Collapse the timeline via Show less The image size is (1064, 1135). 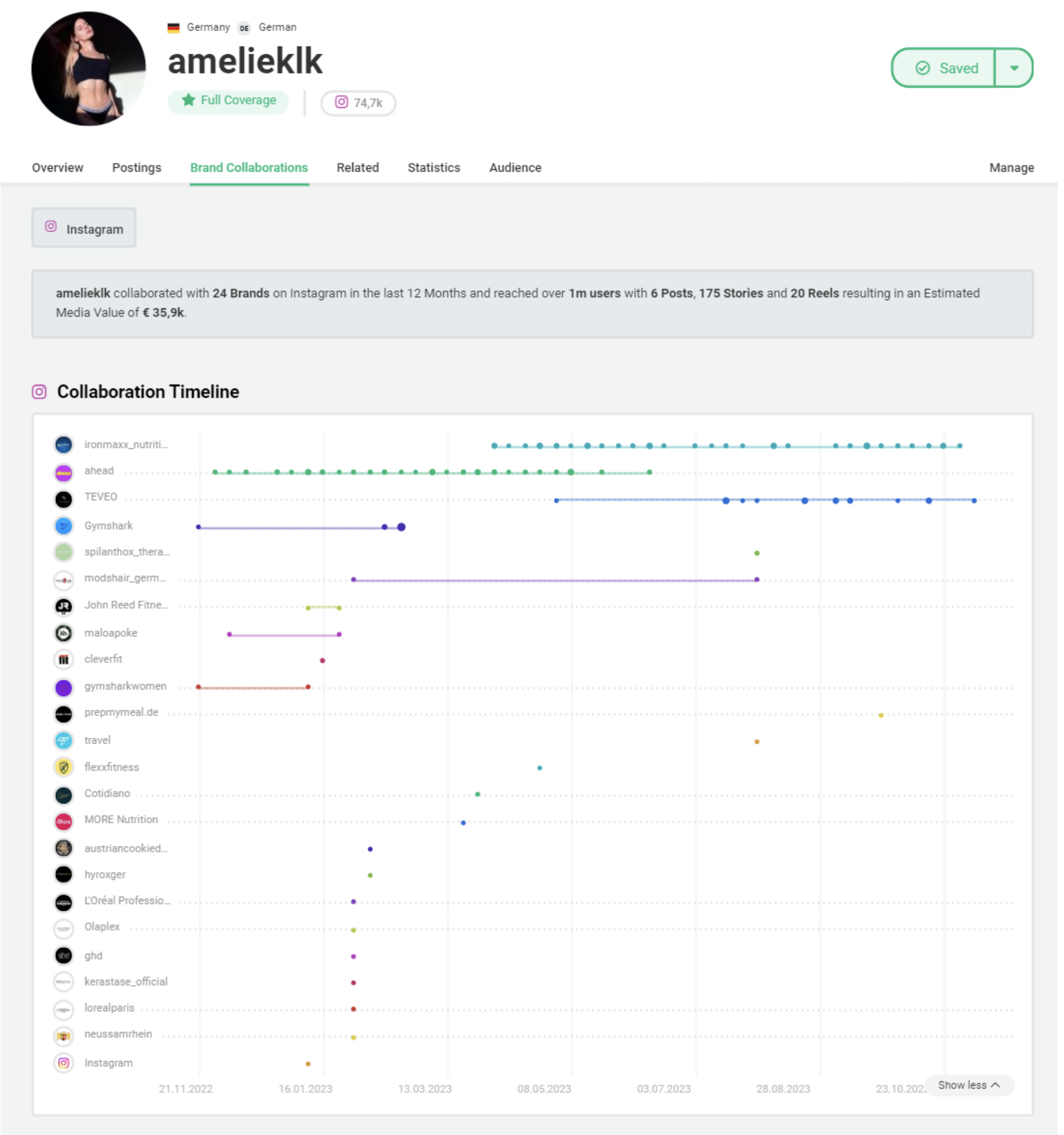[969, 1086]
